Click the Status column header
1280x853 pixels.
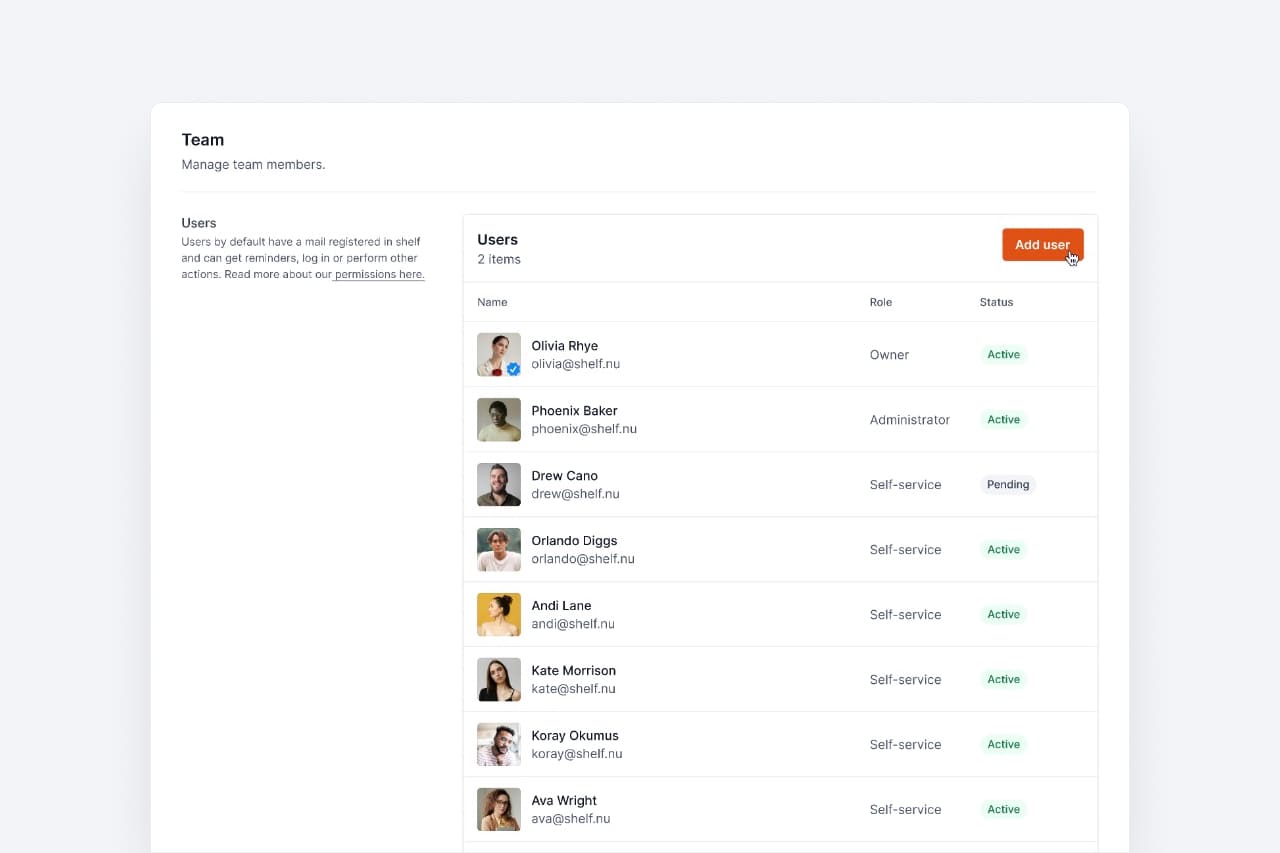996,302
